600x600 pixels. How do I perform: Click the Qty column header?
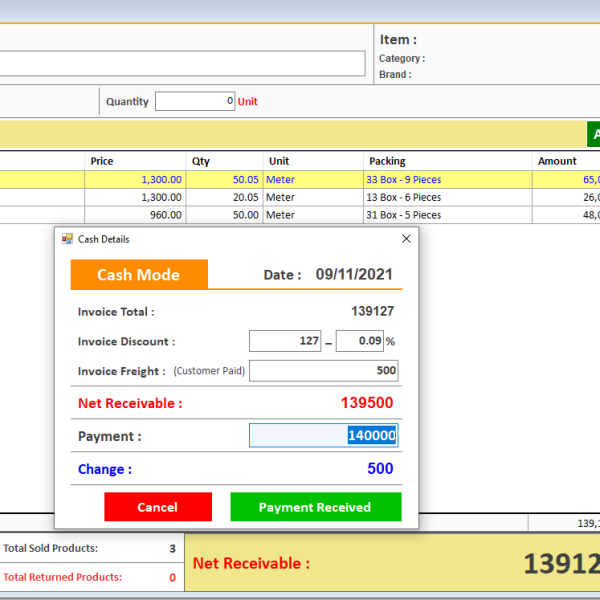click(x=201, y=161)
